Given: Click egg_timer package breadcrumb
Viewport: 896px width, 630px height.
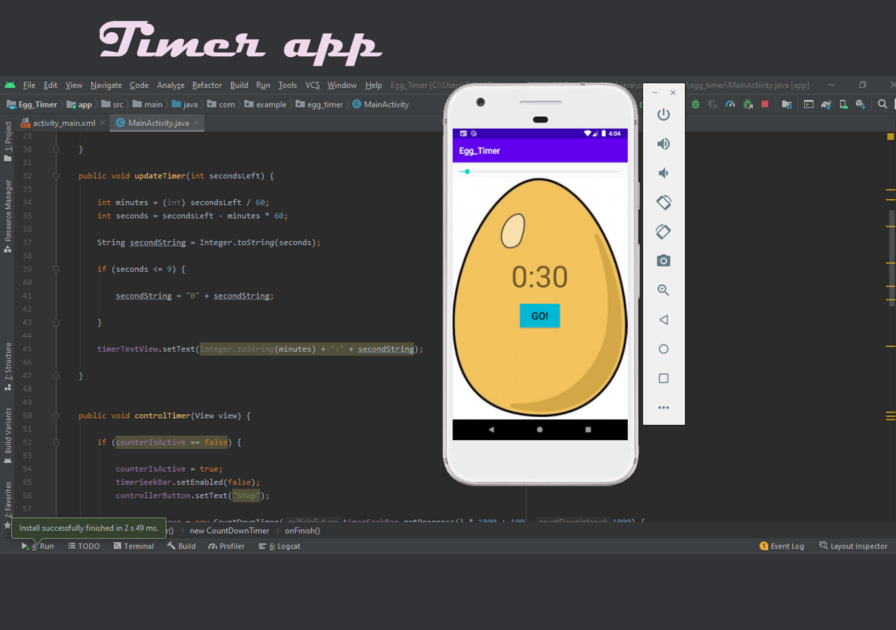Looking at the screenshot, I should [x=319, y=104].
